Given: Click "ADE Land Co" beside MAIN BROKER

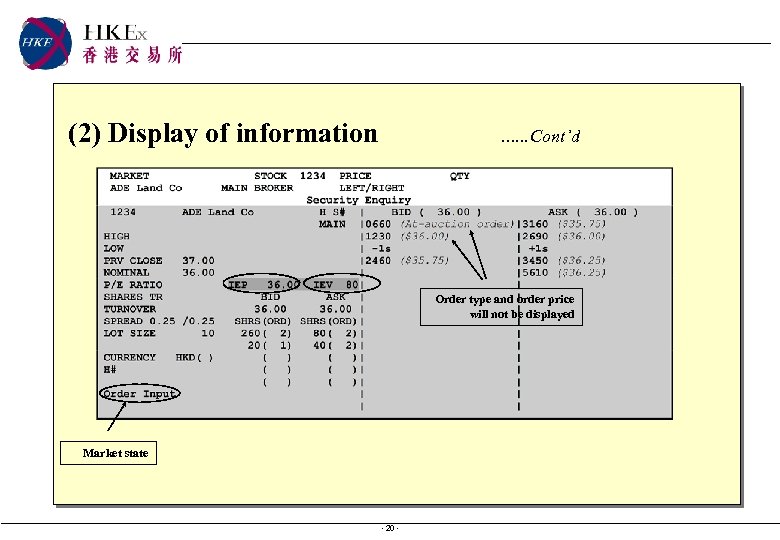Looking at the screenshot, I should point(146,188).
